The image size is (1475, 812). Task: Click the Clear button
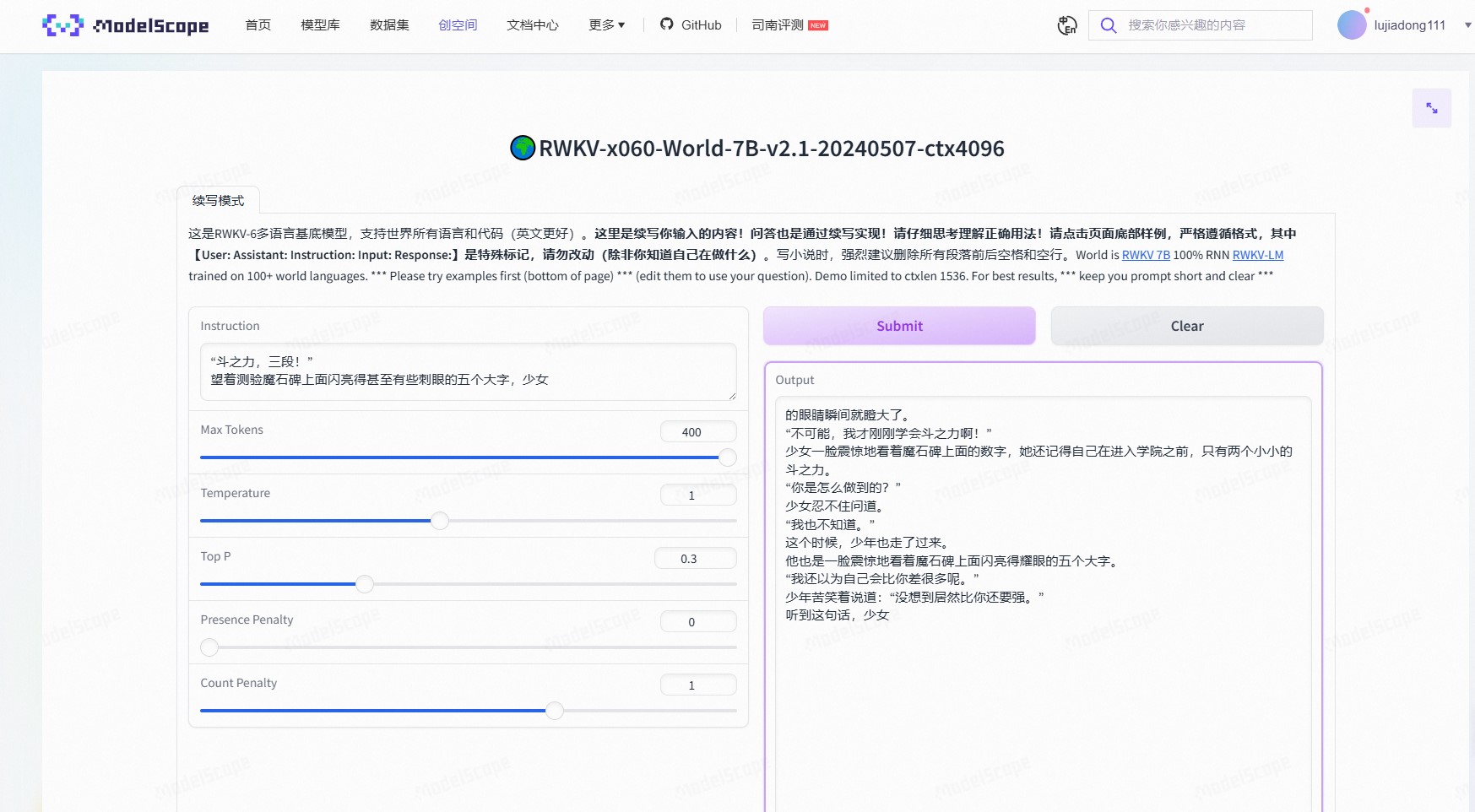pyautogui.click(x=1187, y=326)
